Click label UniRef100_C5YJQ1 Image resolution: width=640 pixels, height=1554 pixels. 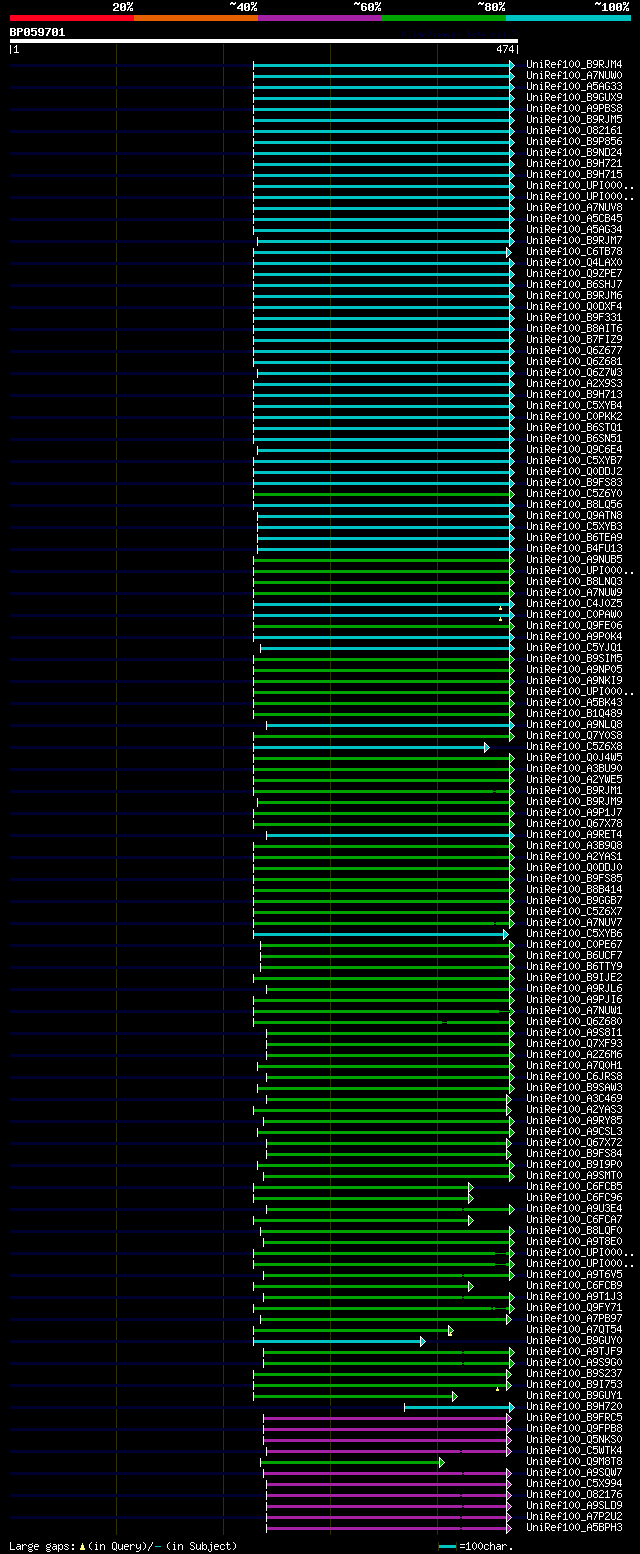574,648
